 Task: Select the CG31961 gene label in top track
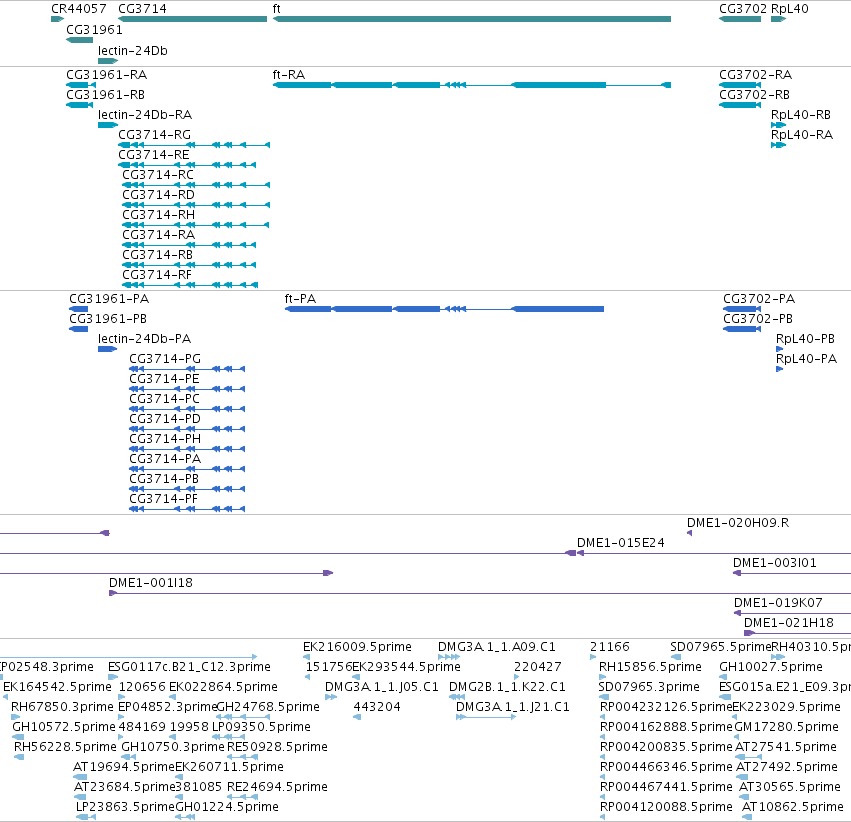click(x=94, y=30)
